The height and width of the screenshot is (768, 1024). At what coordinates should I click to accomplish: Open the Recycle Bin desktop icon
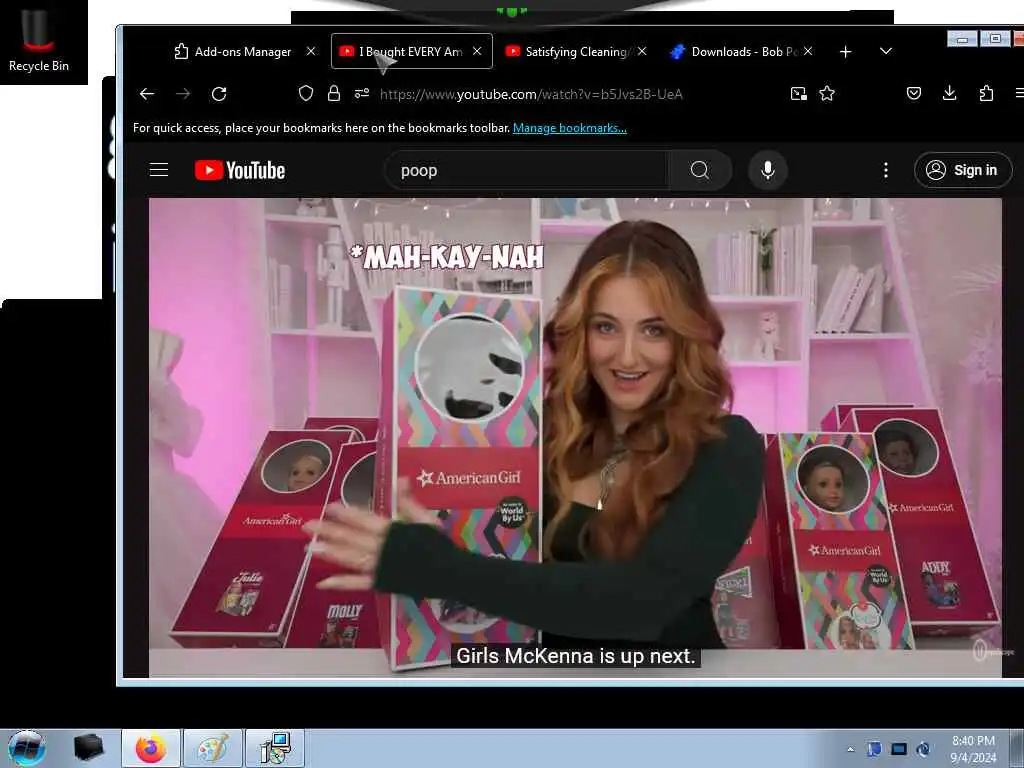point(39,40)
